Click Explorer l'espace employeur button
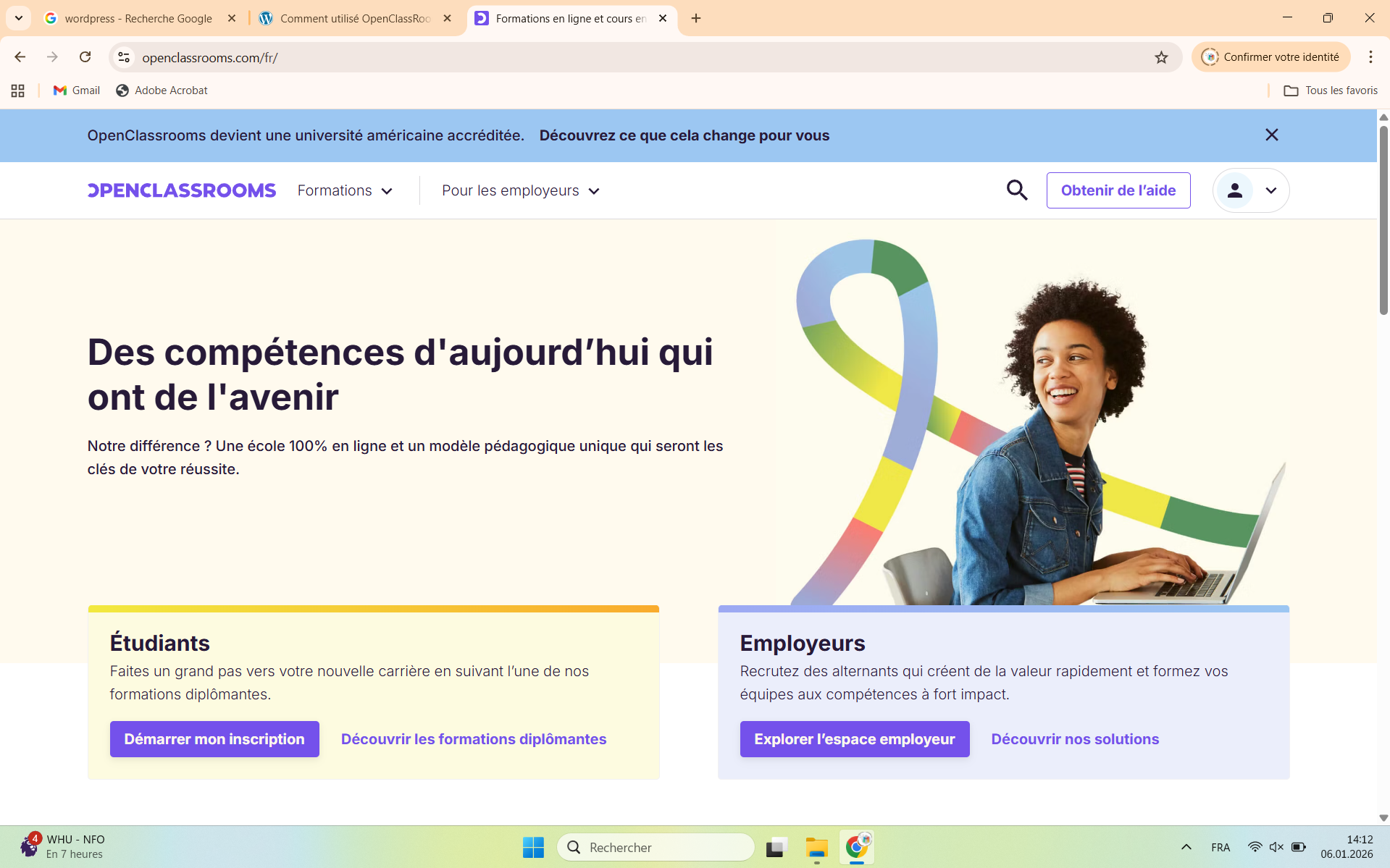Viewport: 1390px width, 868px height. pos(854,739)
